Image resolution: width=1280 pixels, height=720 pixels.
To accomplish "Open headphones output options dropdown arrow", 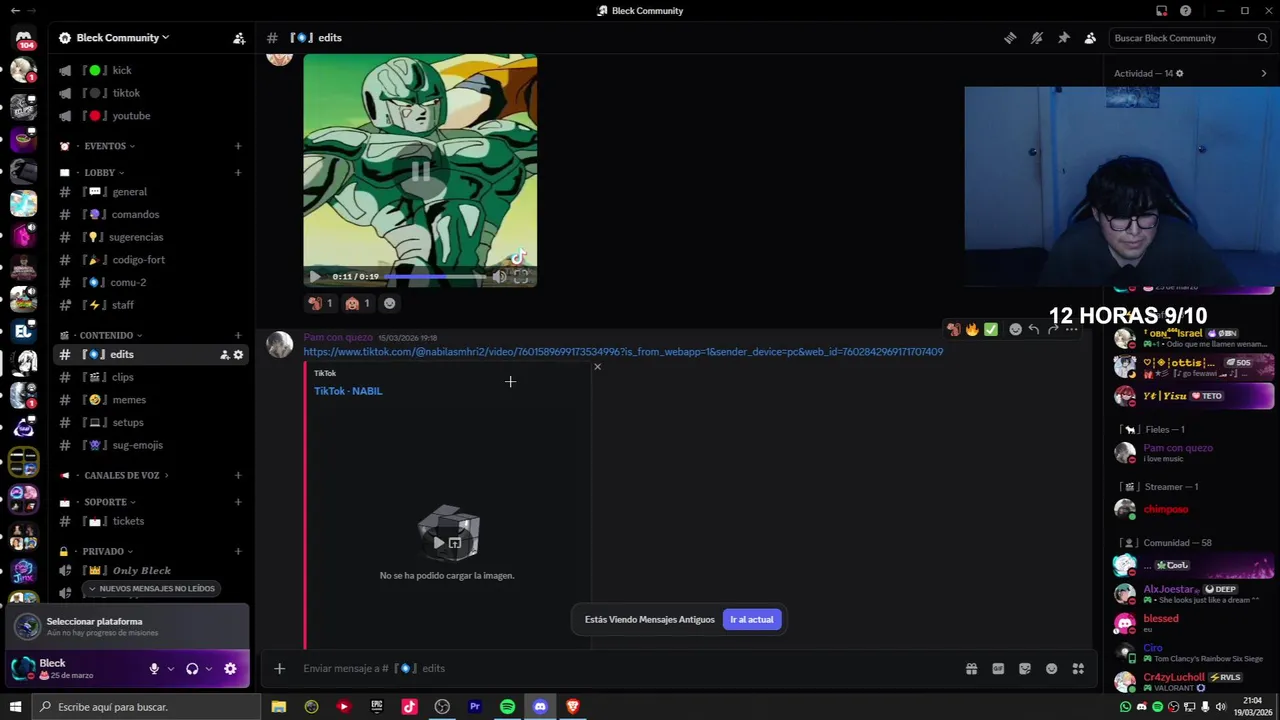I will coord(208,669).
